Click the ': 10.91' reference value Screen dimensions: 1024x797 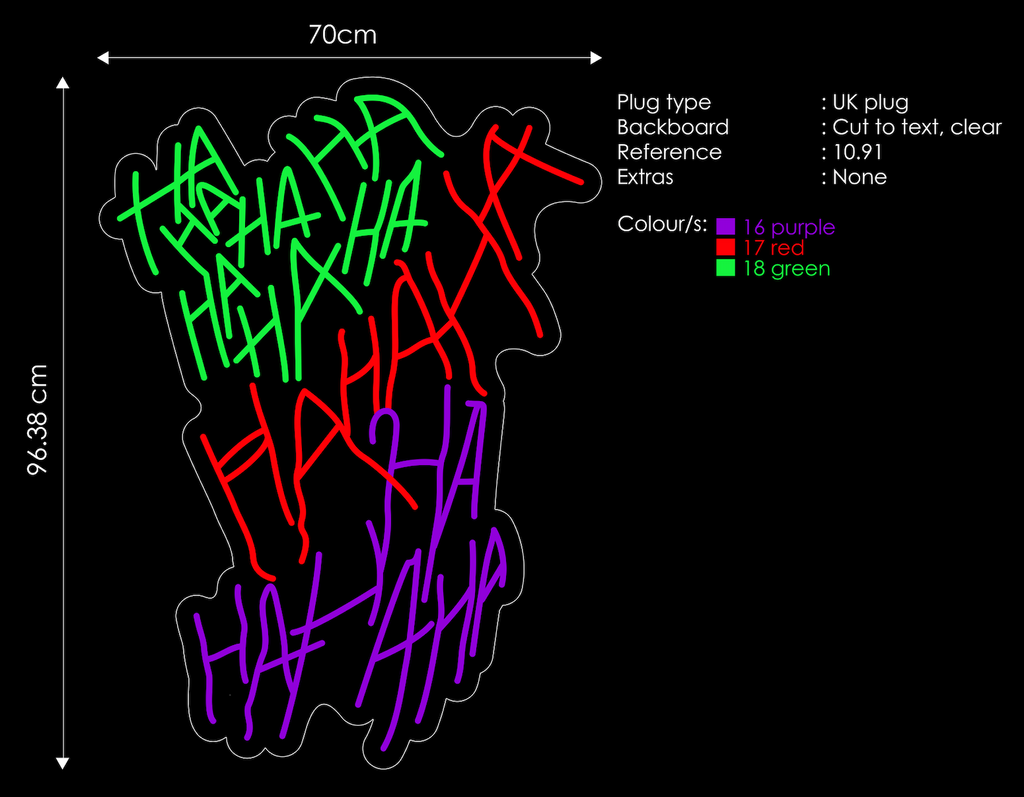pos(852,152)
